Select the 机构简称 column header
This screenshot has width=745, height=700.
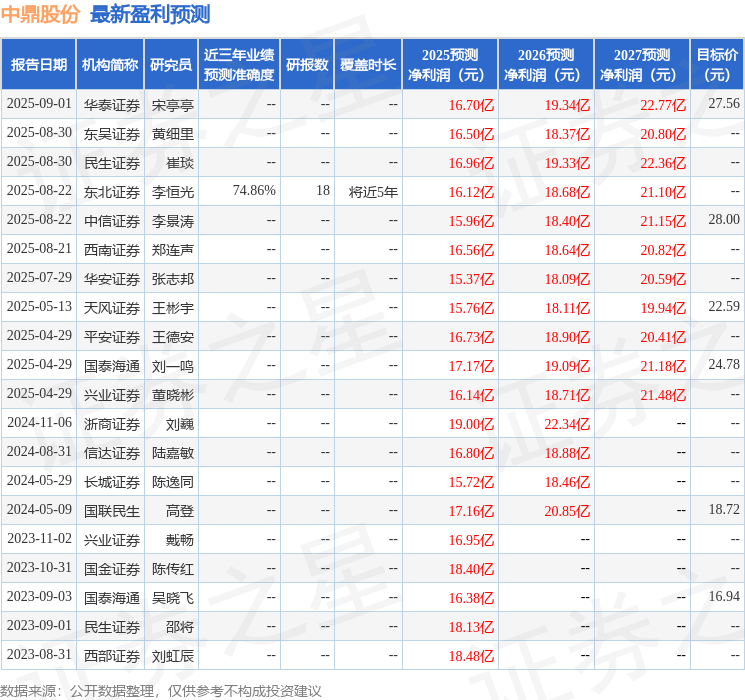110,65
